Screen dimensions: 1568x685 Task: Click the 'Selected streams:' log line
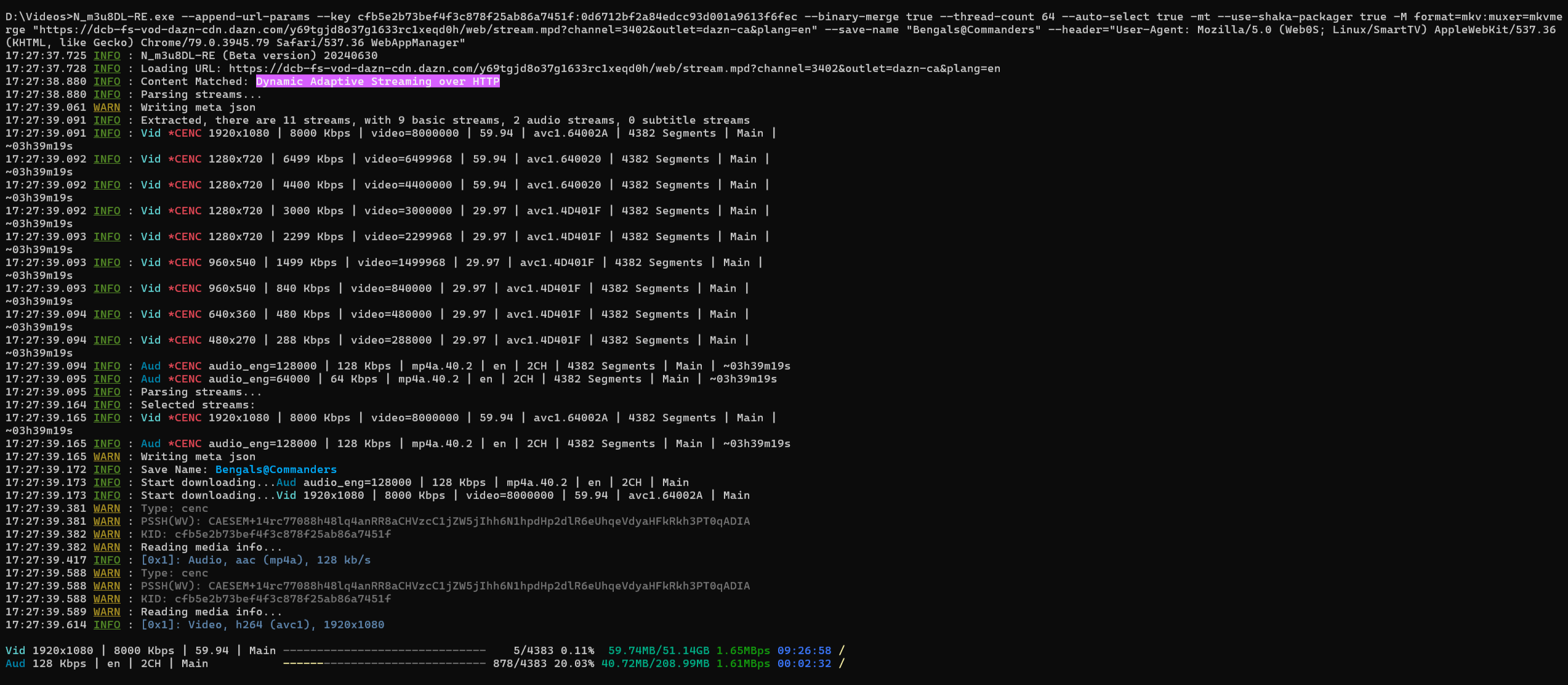(x=198, y=405)
